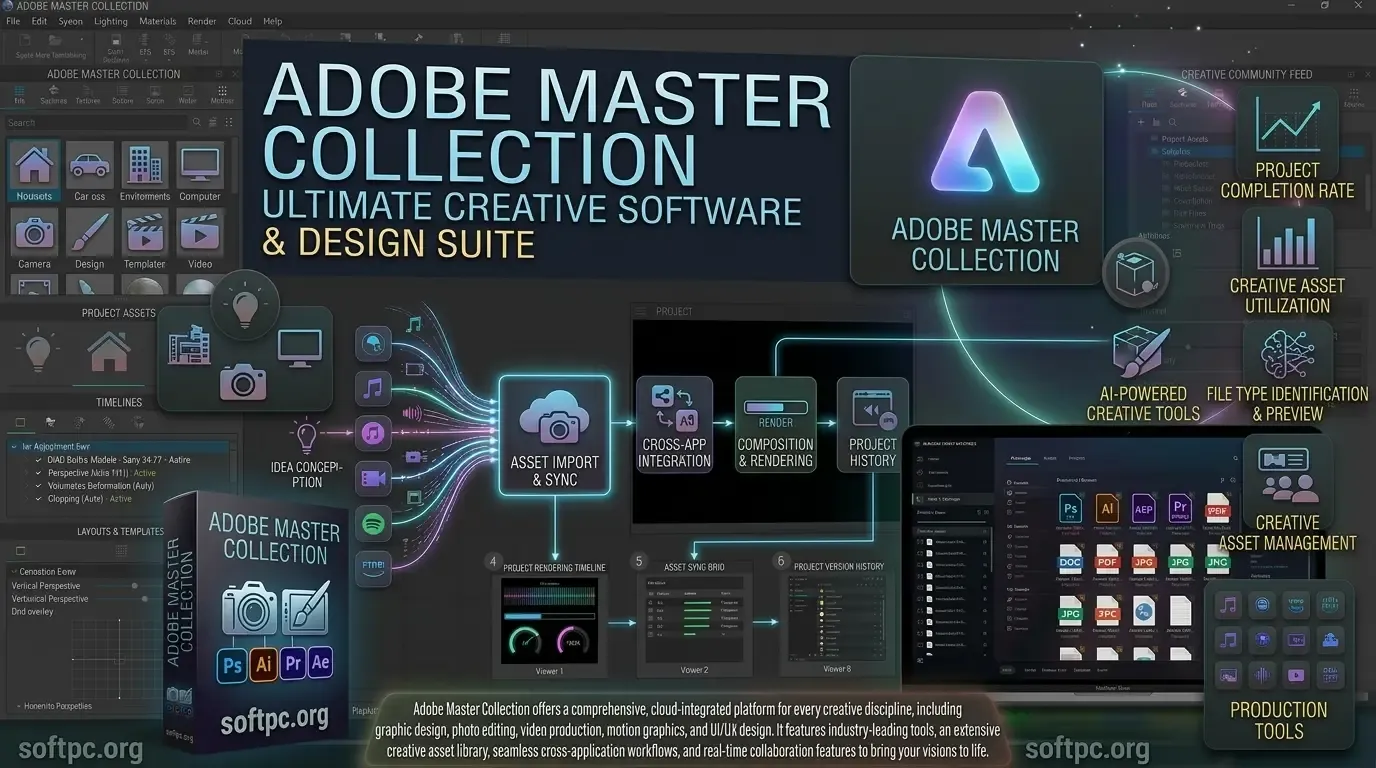Select the Design paintbrush asset icon
This screenshot has height=768, width=1376.
[x=89, y=232]
